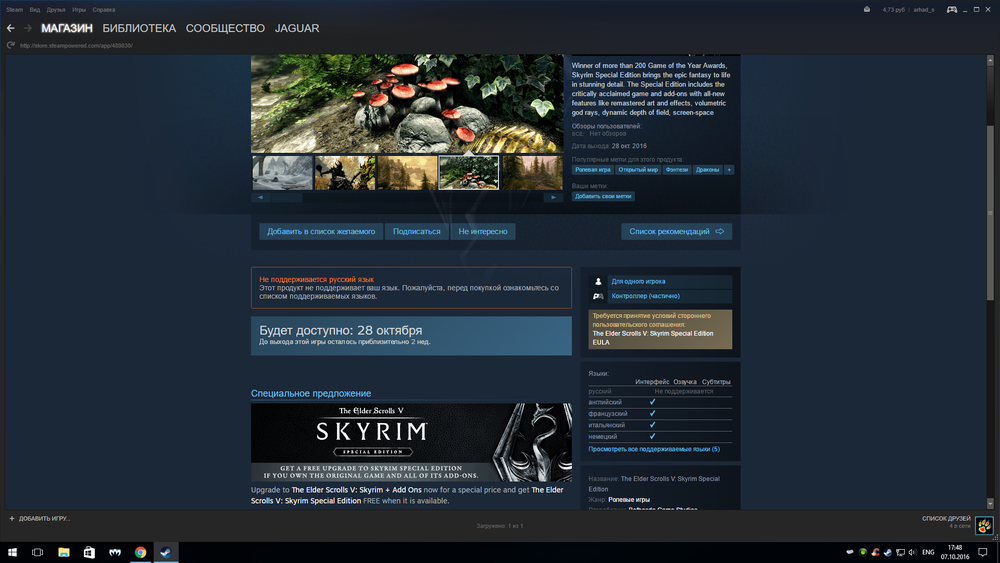
Task: Click Добавить свои метки button
Action: [603, 196]
